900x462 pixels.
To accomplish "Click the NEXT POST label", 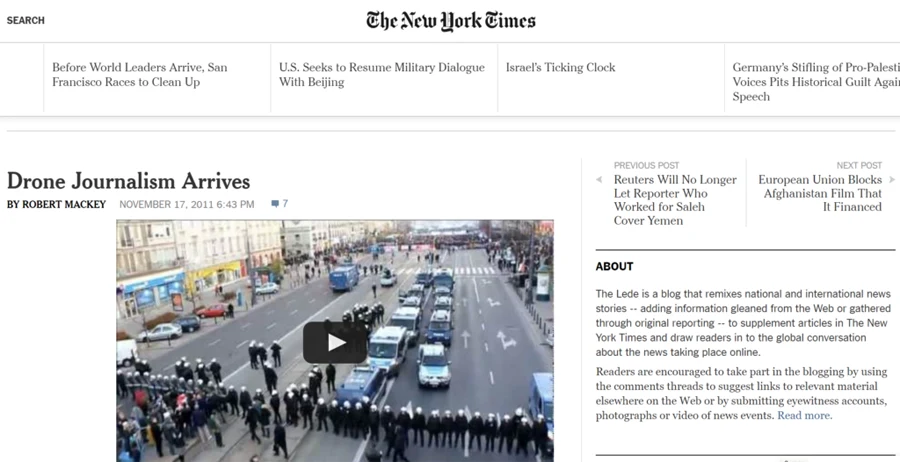I will [859, 165].
